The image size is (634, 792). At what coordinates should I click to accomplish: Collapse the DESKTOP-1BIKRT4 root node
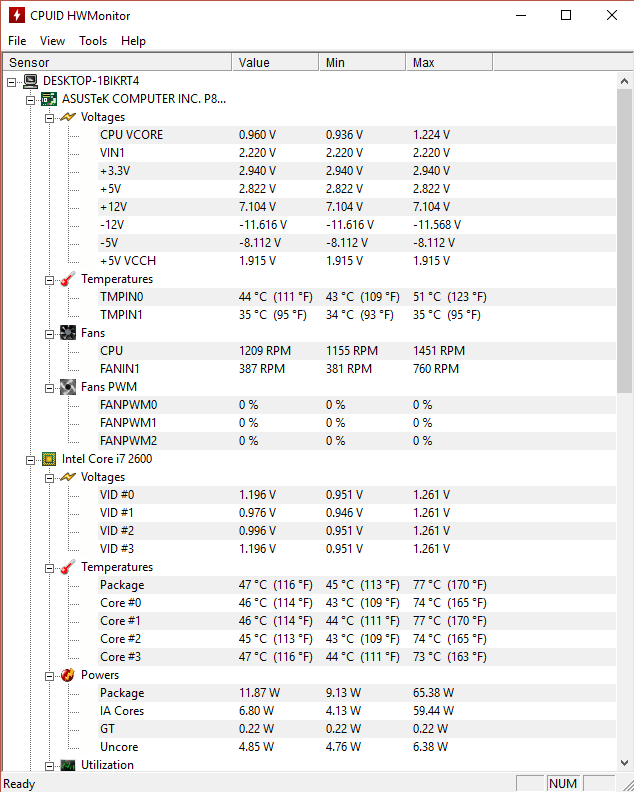click(x=11, y=82)
